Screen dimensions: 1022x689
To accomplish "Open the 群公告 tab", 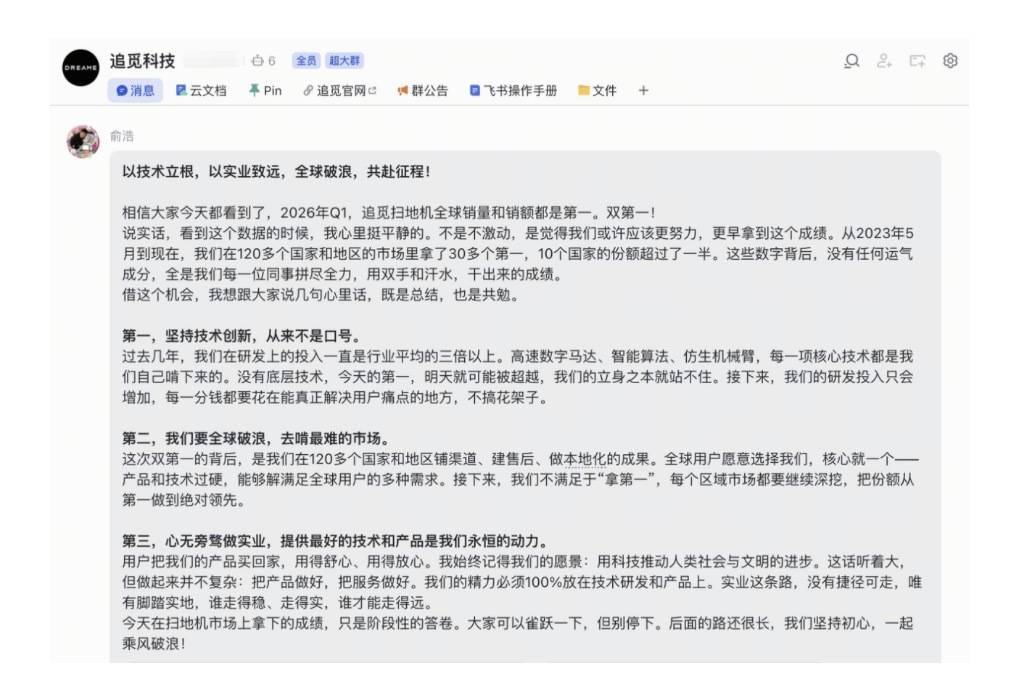I will [x=423, y=91].
